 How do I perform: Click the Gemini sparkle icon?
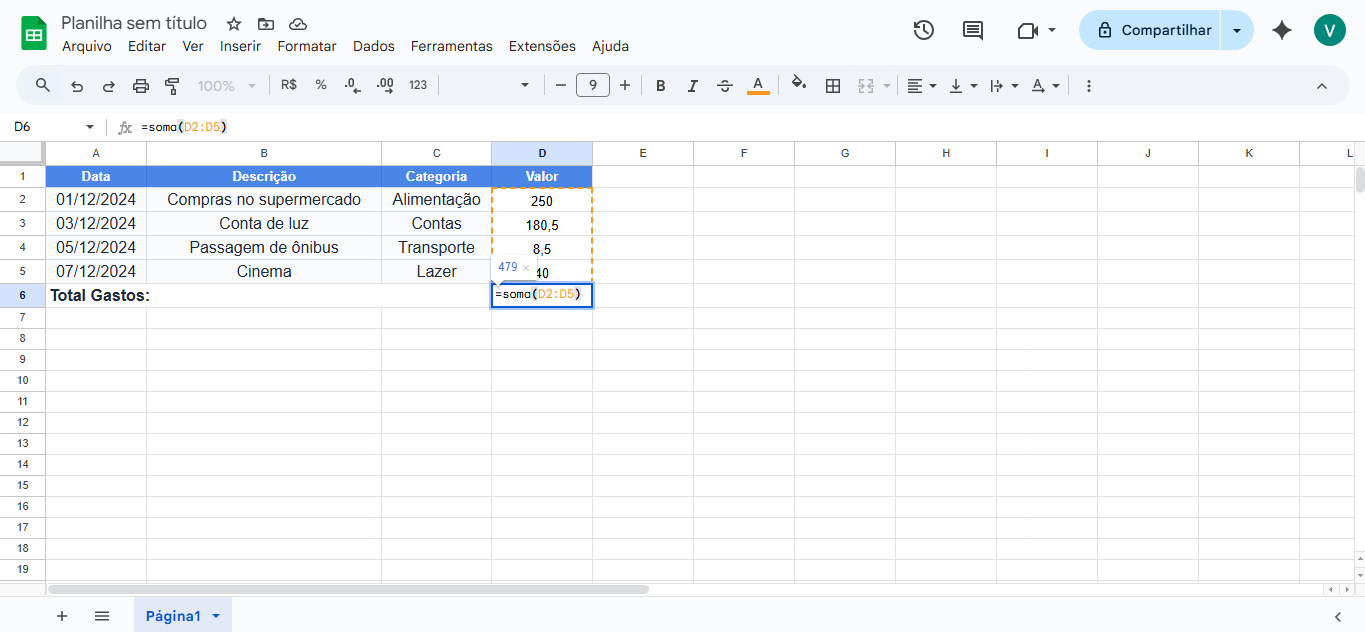coord(1282,30)
